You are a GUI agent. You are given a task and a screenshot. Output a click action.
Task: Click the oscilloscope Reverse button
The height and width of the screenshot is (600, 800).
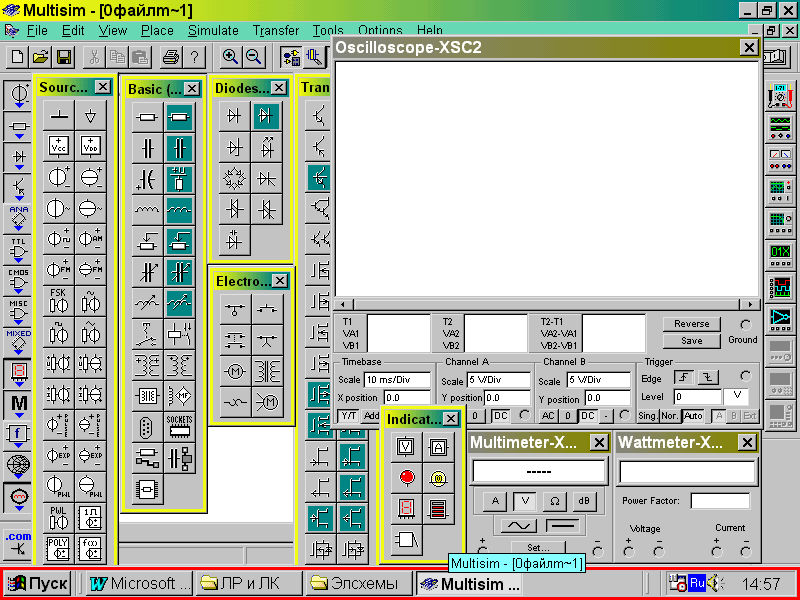coord(691,324)
